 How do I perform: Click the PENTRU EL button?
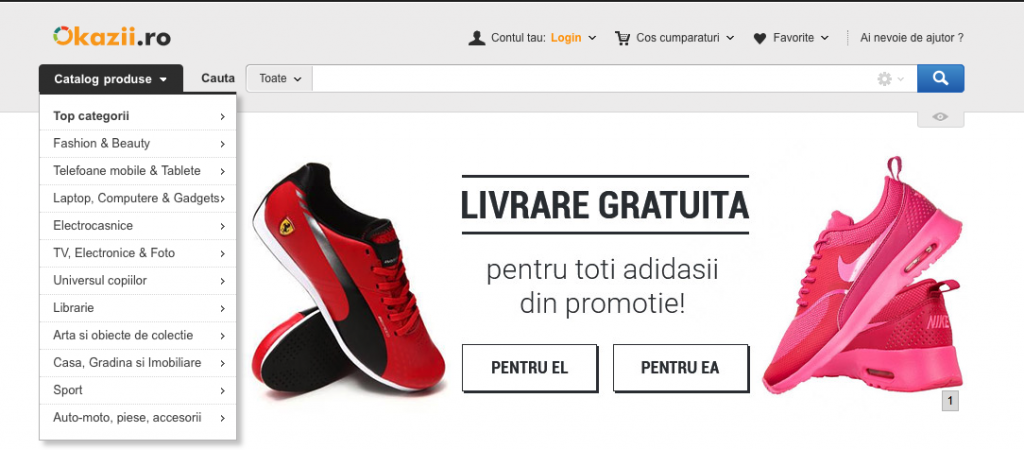[x=530, y=368]
